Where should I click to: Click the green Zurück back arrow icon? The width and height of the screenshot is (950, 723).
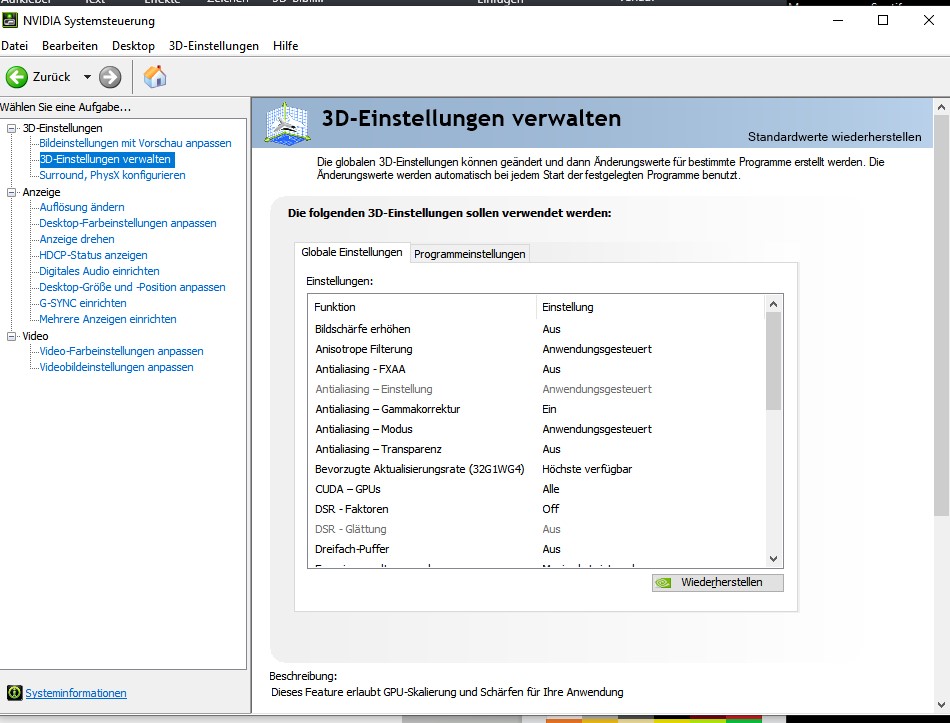[x=17, y=77]
